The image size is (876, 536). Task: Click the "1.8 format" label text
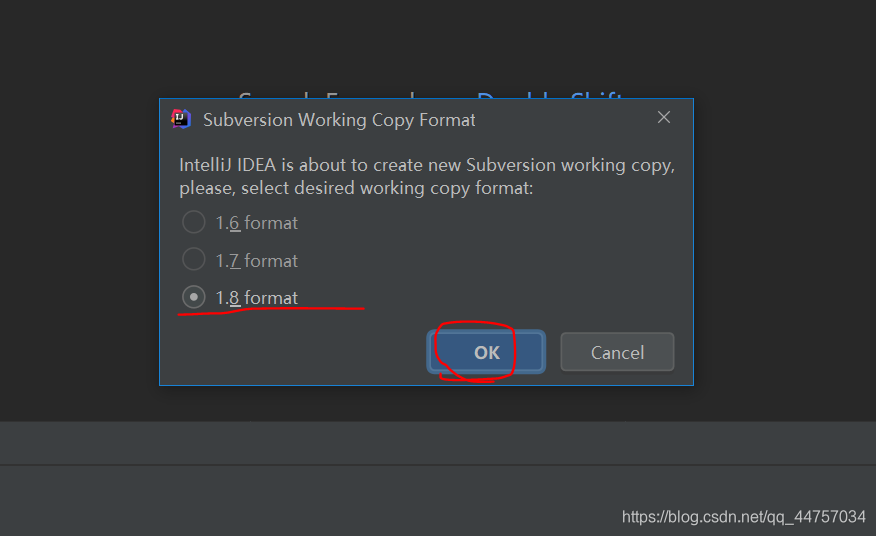point(257,298)
